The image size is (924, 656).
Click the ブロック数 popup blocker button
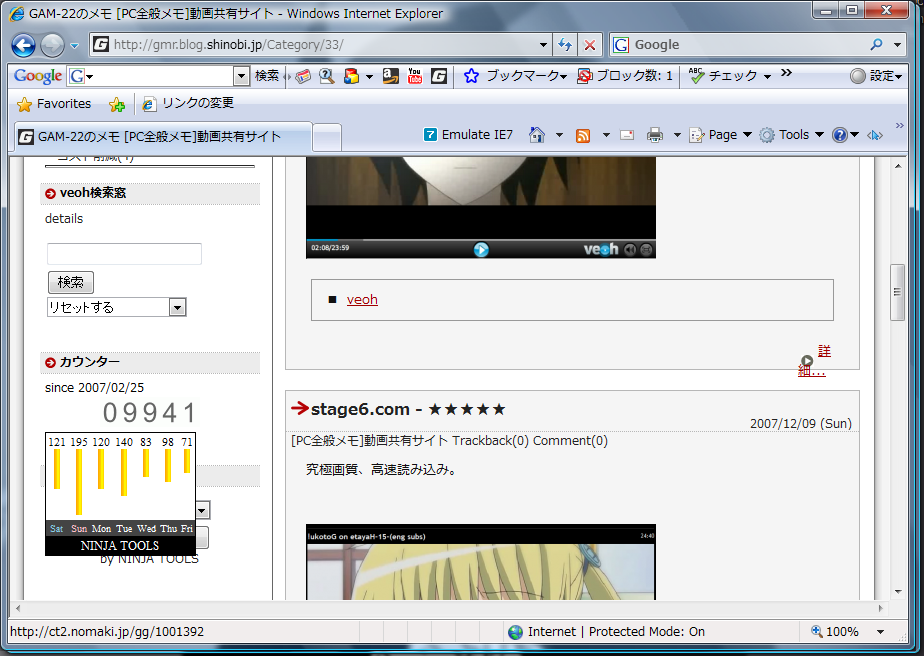pyautogui.click(x=625, y=75)
